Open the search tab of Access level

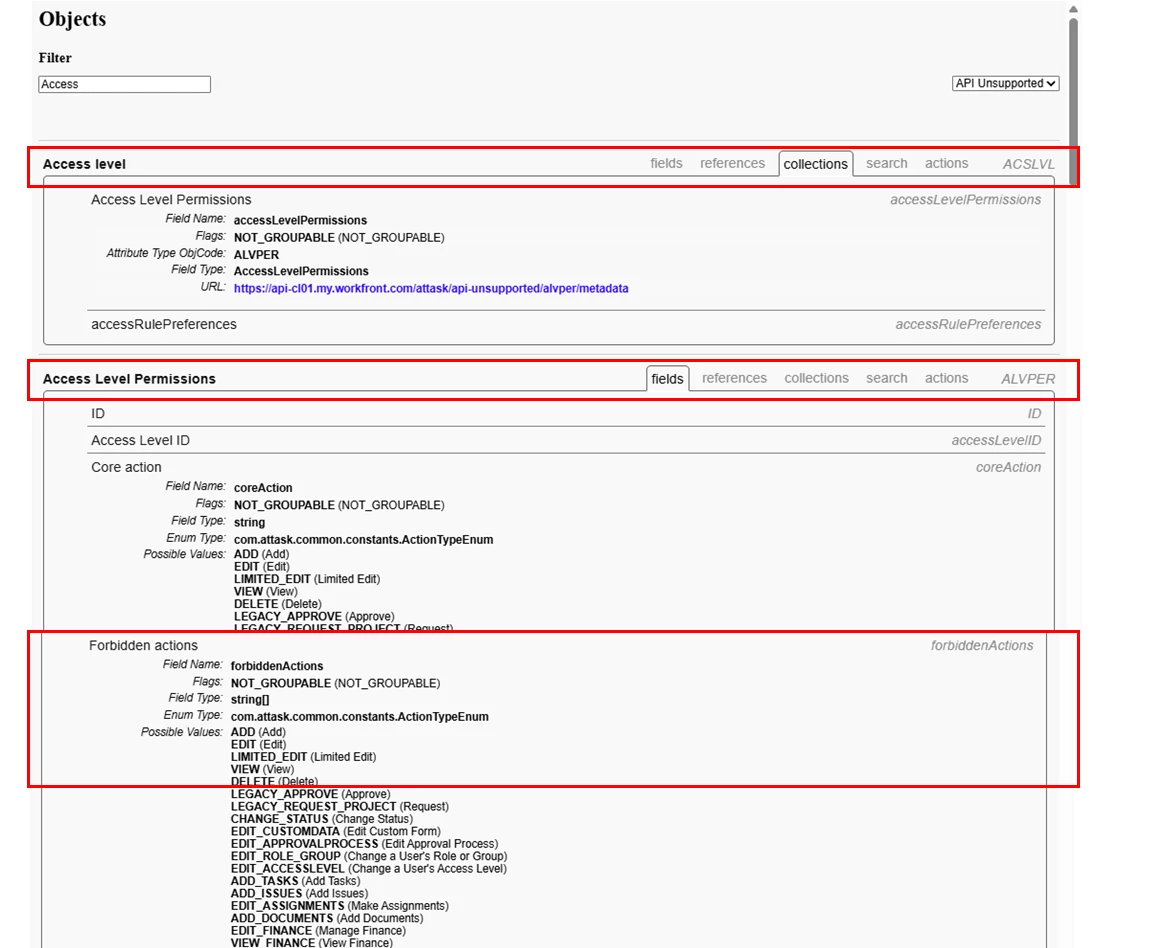887,163
